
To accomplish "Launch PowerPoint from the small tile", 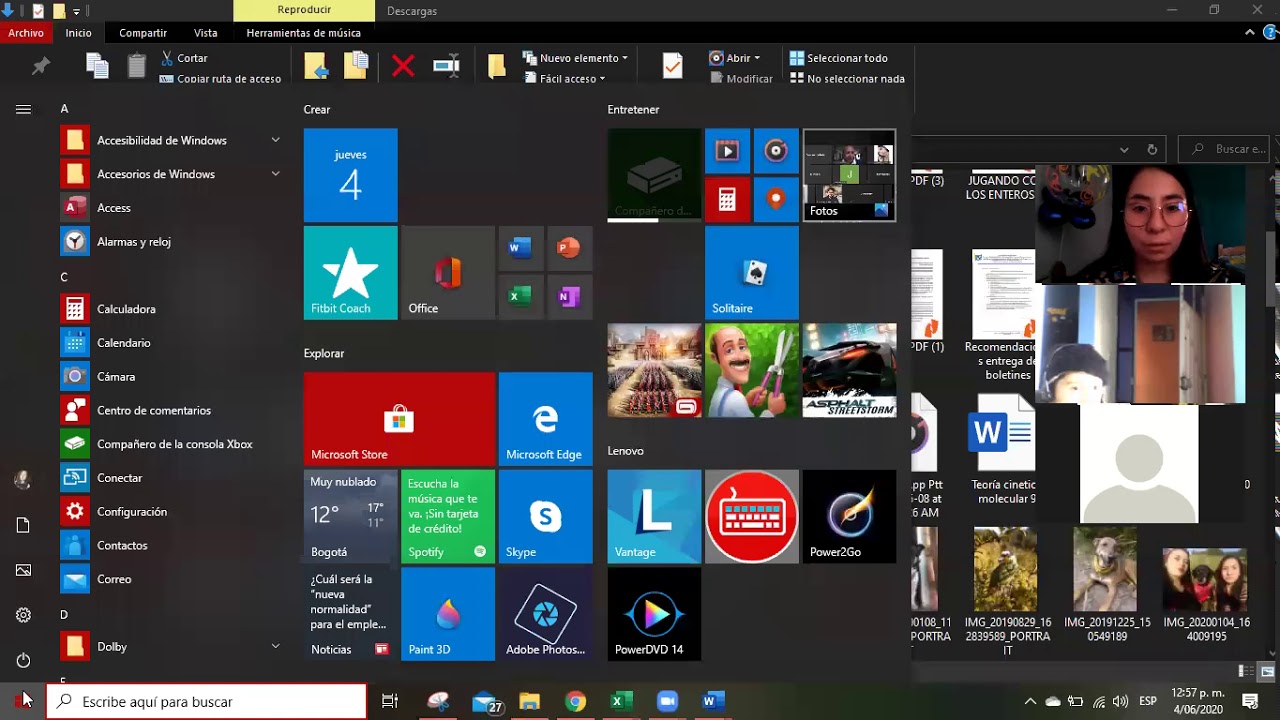I will [x=569, y=248].
